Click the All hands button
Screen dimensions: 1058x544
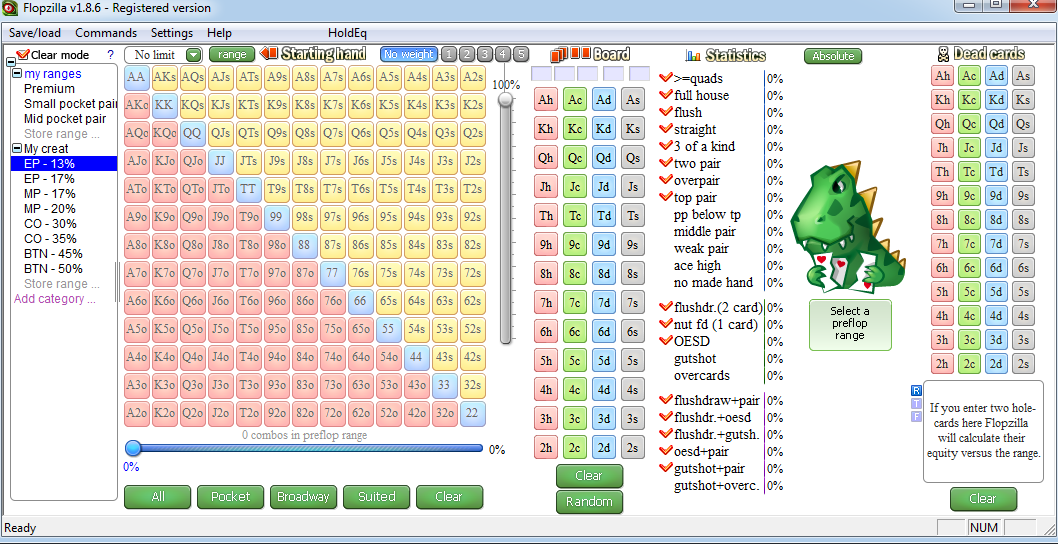158,497
